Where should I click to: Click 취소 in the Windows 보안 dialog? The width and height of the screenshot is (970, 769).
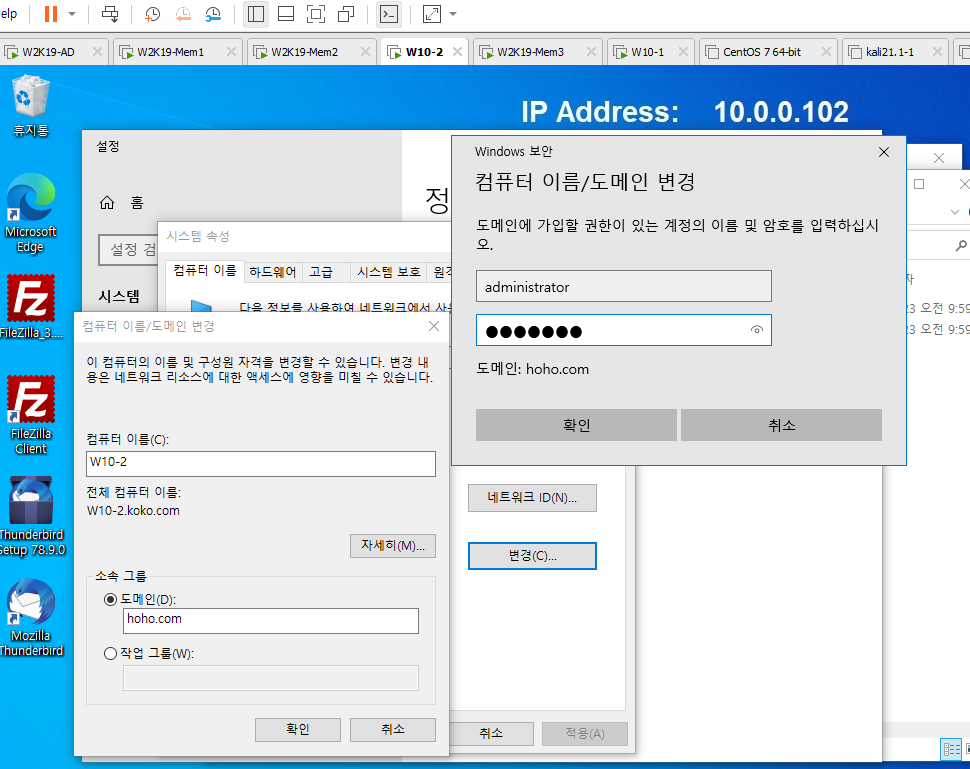pyautogui.click(x=781, y=425)
